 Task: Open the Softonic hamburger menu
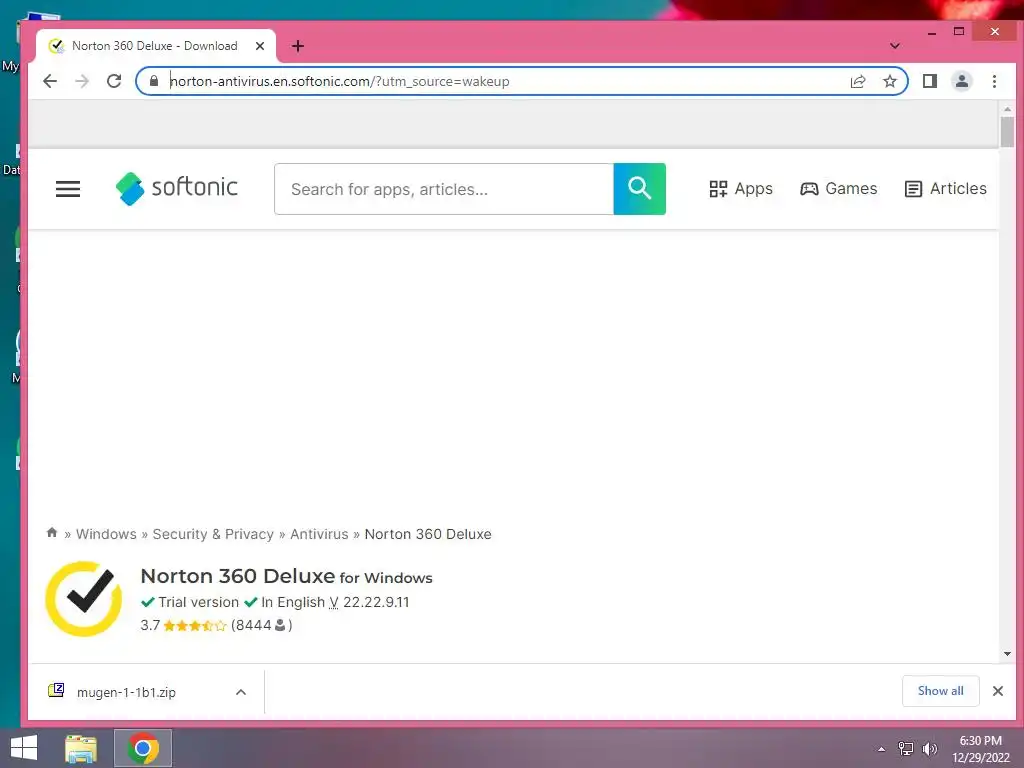pyautogui.click(x=68, y=189)
